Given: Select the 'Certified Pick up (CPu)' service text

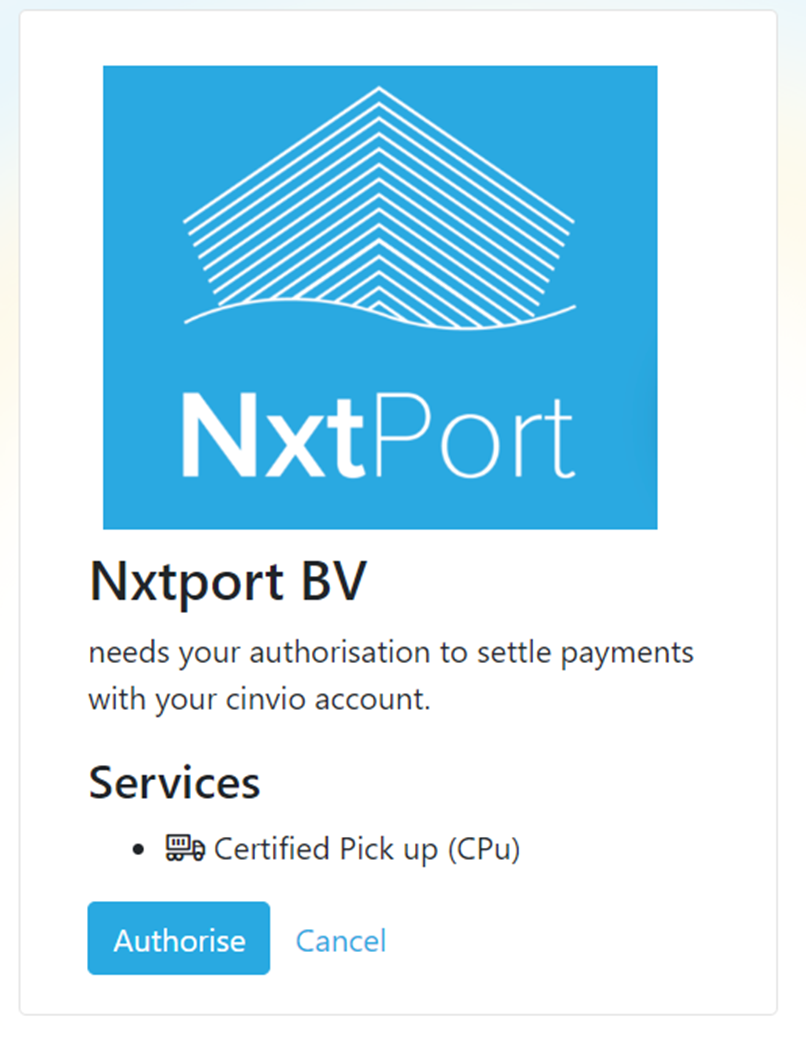Looking at the screenshot, I should click(367, 849).
